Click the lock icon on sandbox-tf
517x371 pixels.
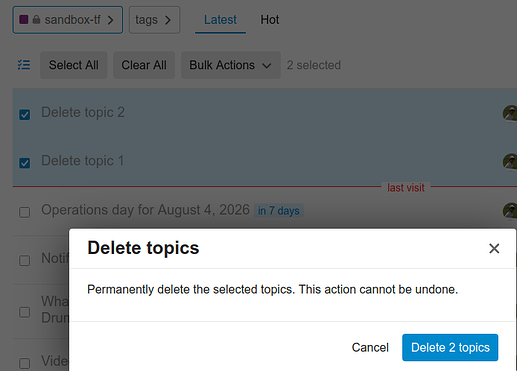point(36,20)
